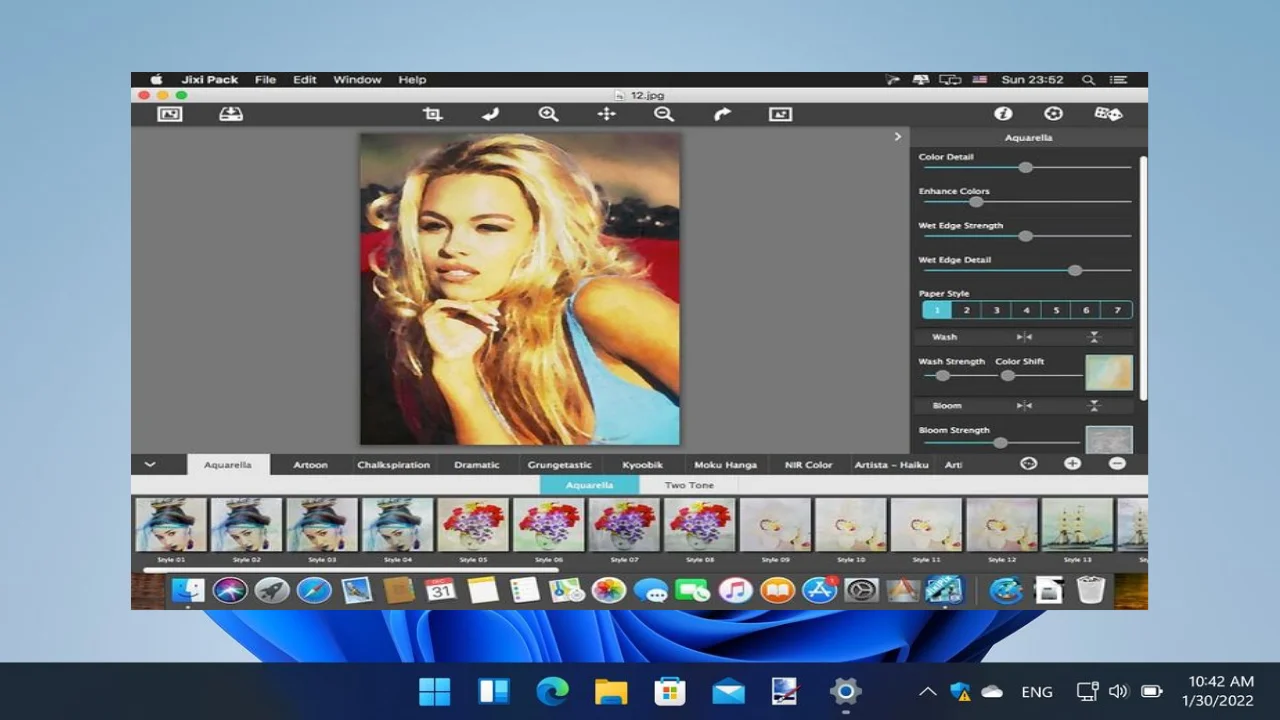This screenshot has width=1280, height=720.
Task: Launch Photos from the macOS dock
Action: 608,591
